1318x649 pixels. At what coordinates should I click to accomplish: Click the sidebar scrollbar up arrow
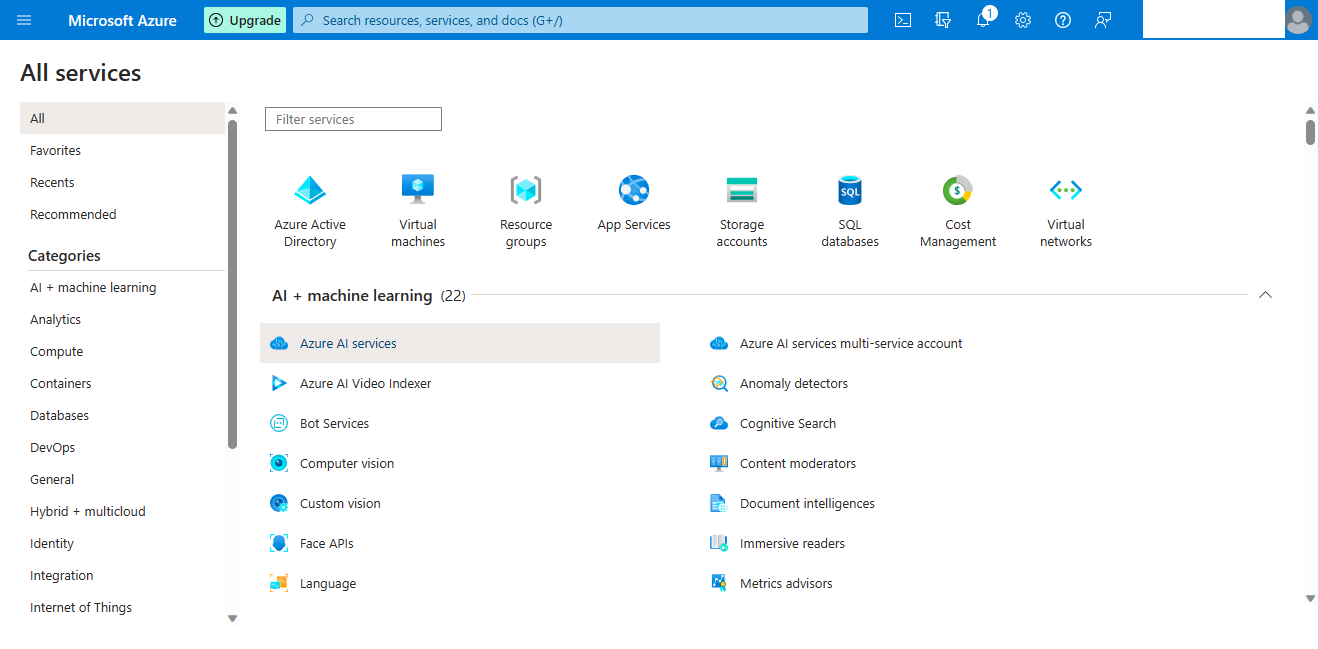tap(233, 110)
